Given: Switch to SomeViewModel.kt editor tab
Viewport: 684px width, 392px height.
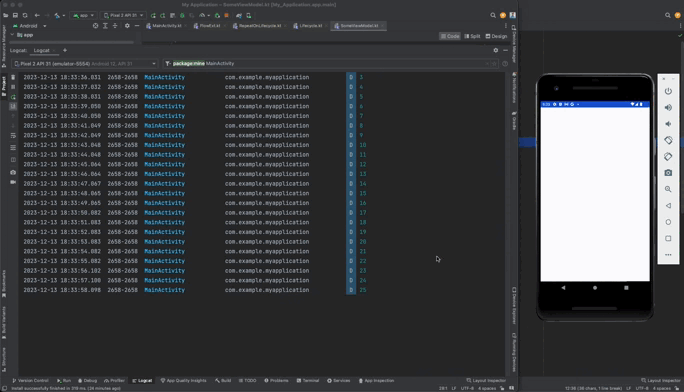Looking at the screenshot, I should (x=359, y=26).
